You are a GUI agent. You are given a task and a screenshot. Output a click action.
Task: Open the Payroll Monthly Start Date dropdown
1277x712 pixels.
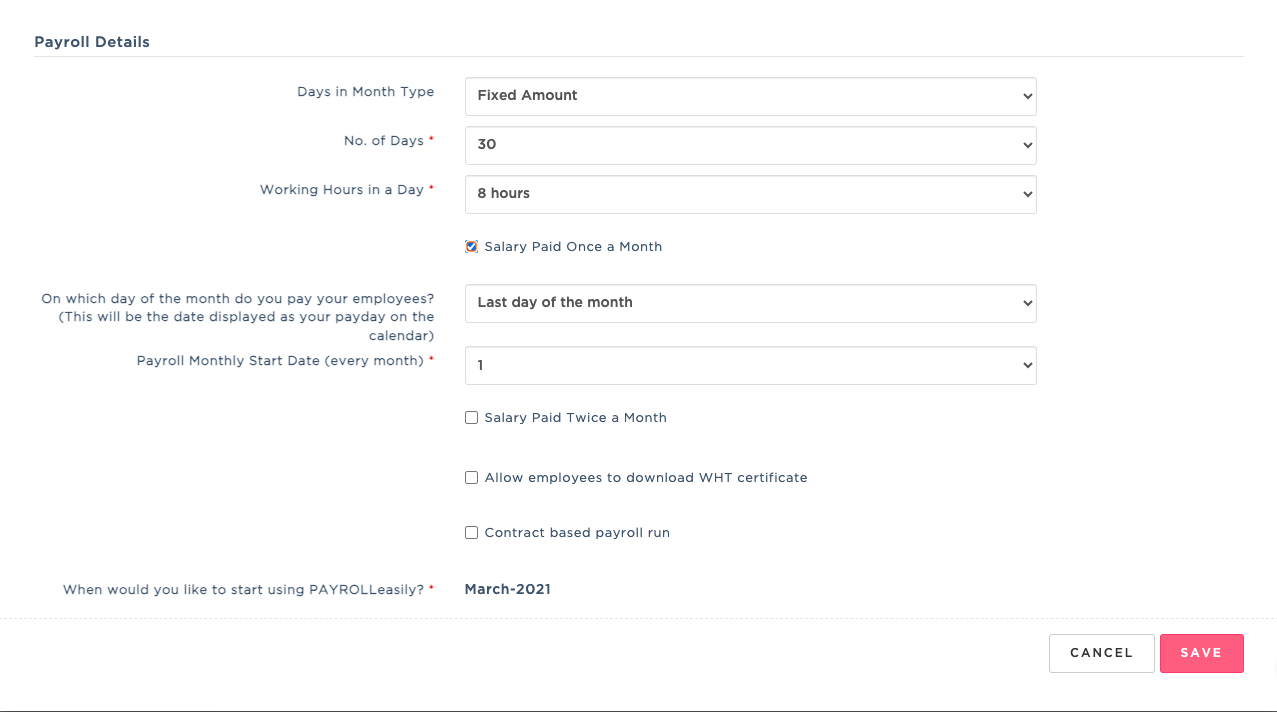(x=750, y=366)
